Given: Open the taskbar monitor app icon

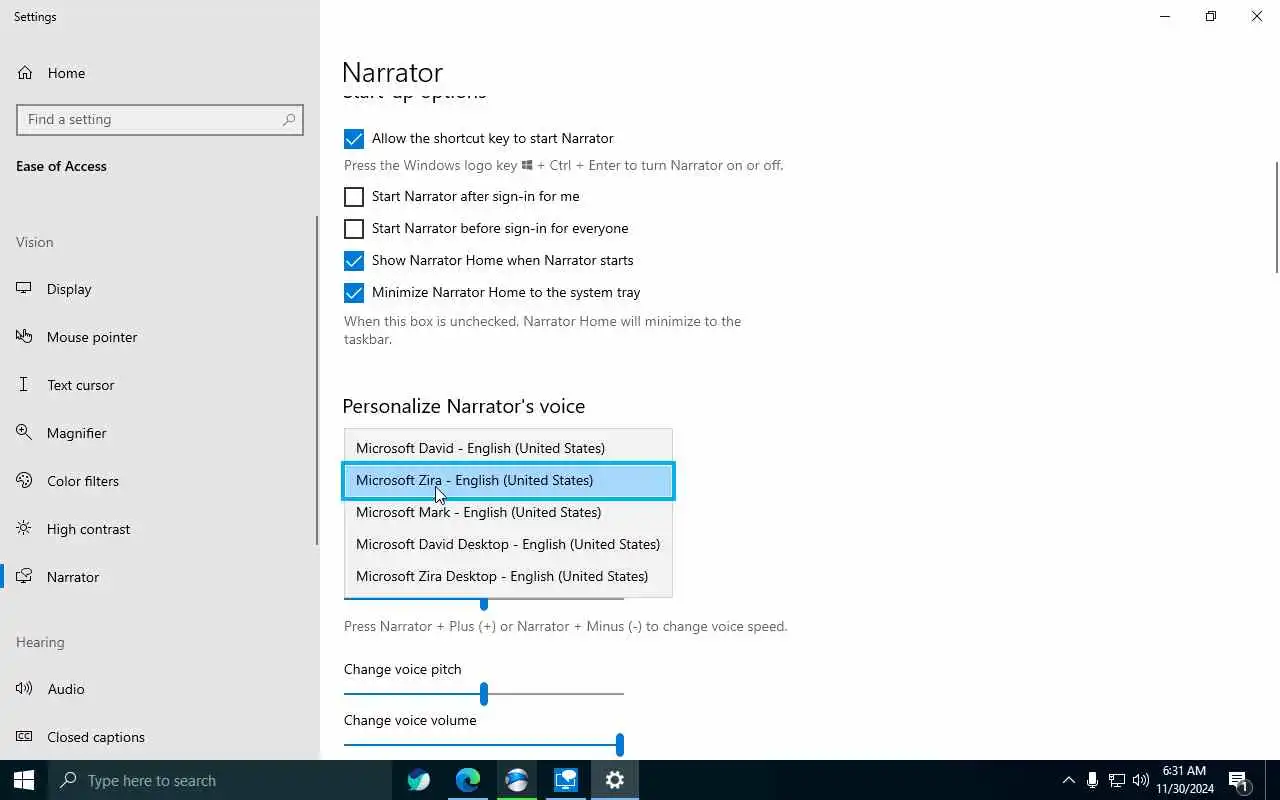Looking at the screenshot, I should coord(566,780).
